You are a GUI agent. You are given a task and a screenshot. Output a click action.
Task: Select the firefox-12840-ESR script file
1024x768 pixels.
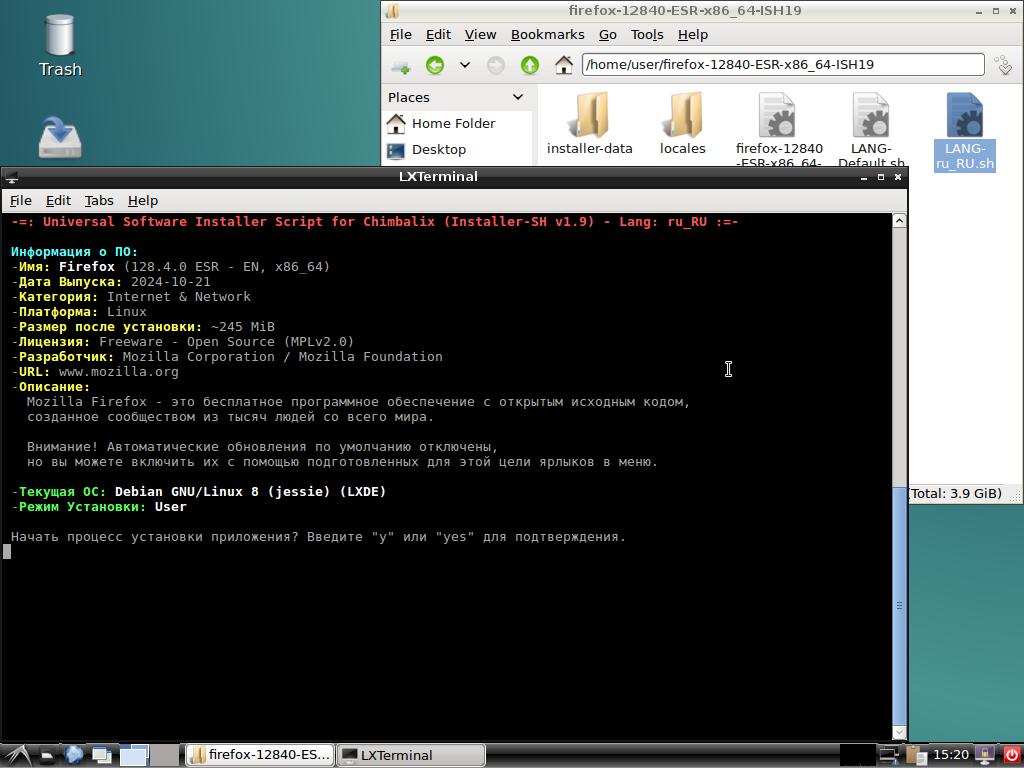tap(778, 129)
